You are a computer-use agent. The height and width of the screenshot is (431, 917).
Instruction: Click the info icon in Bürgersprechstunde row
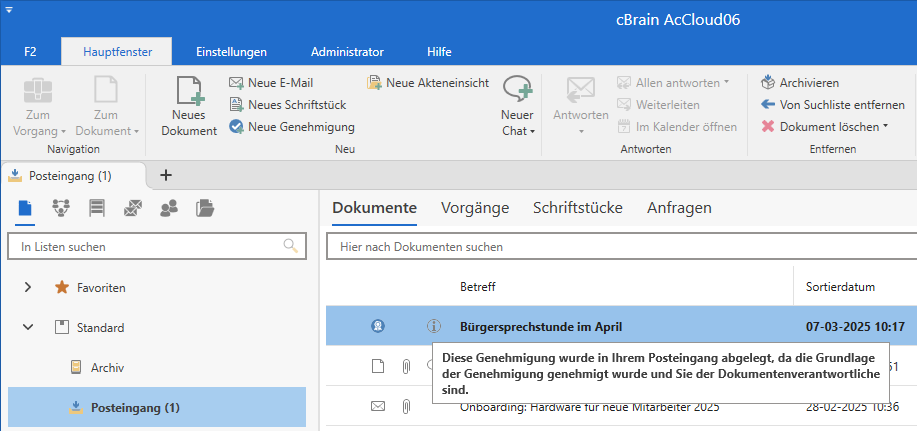pos(433,326)
